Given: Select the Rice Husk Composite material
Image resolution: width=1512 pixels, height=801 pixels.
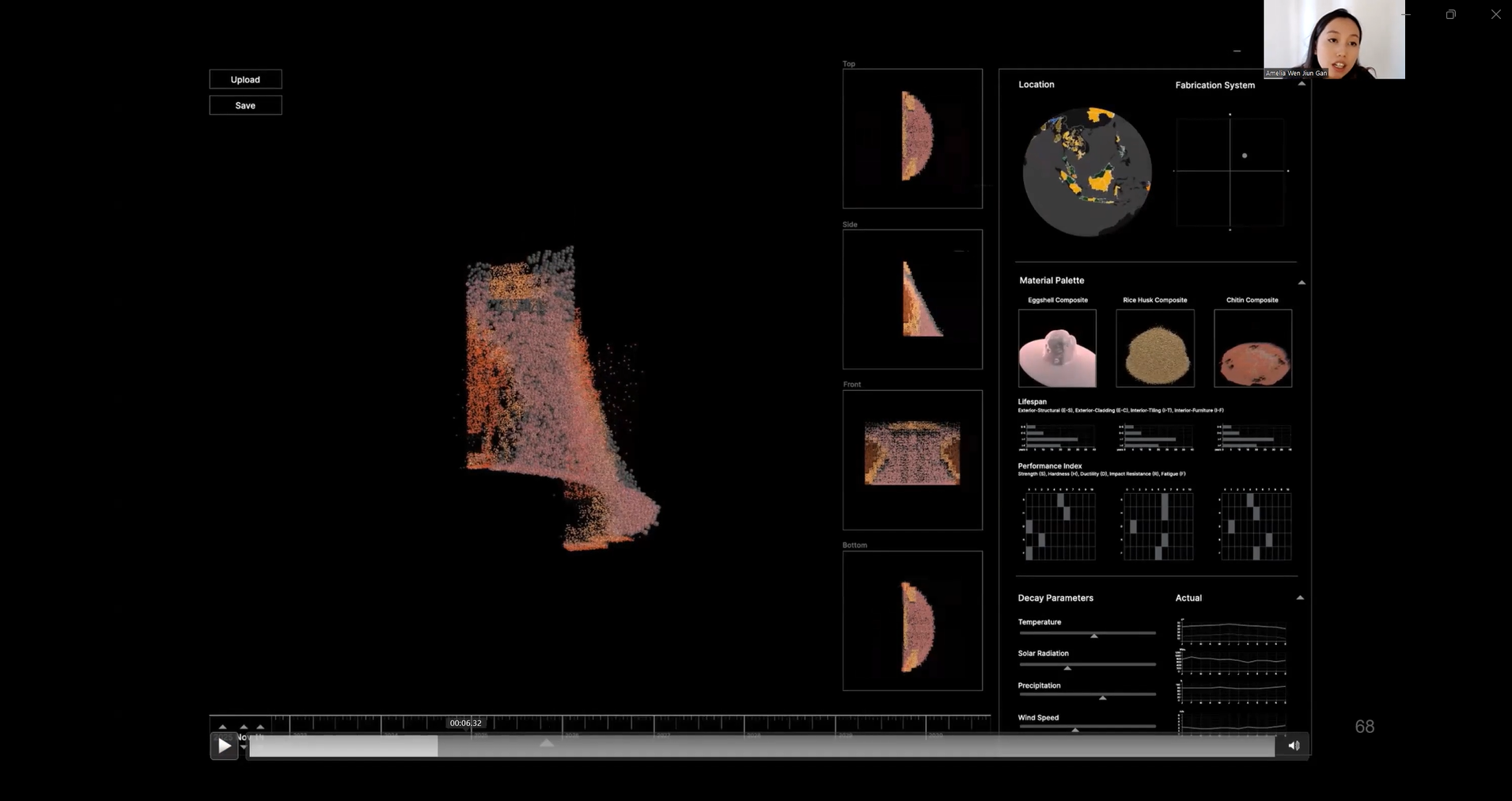Looking at the screenshot, I should 1154,348.
